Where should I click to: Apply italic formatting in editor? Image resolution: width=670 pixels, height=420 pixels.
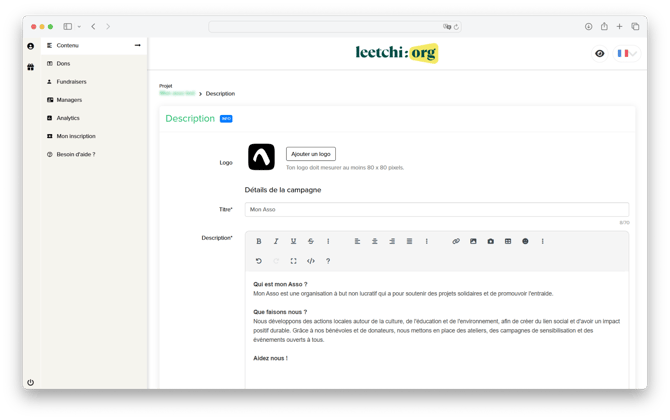(276, 241)
